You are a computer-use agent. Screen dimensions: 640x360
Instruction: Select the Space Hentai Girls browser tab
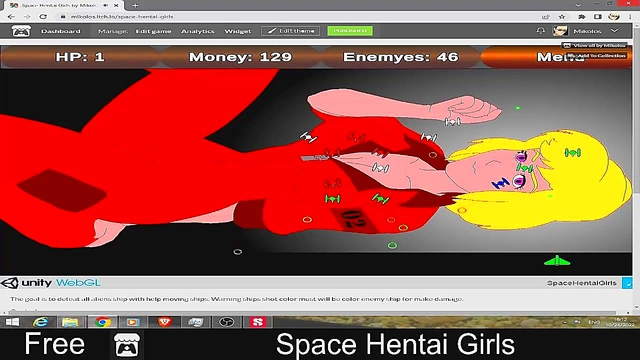(x=65, y=5)
